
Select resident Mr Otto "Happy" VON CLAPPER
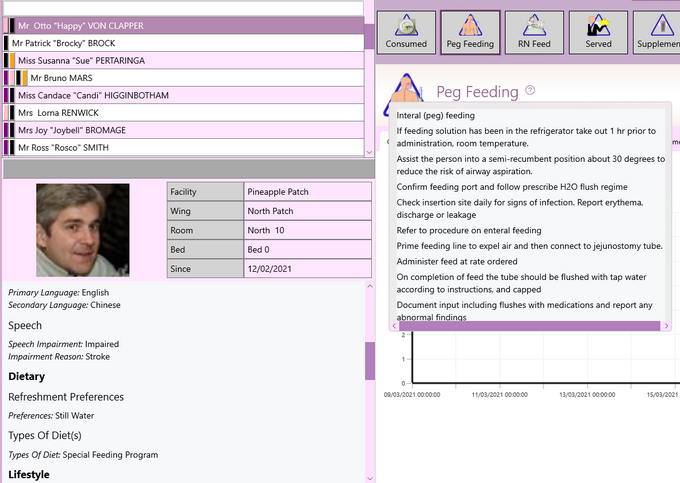[x=183, y=26]
